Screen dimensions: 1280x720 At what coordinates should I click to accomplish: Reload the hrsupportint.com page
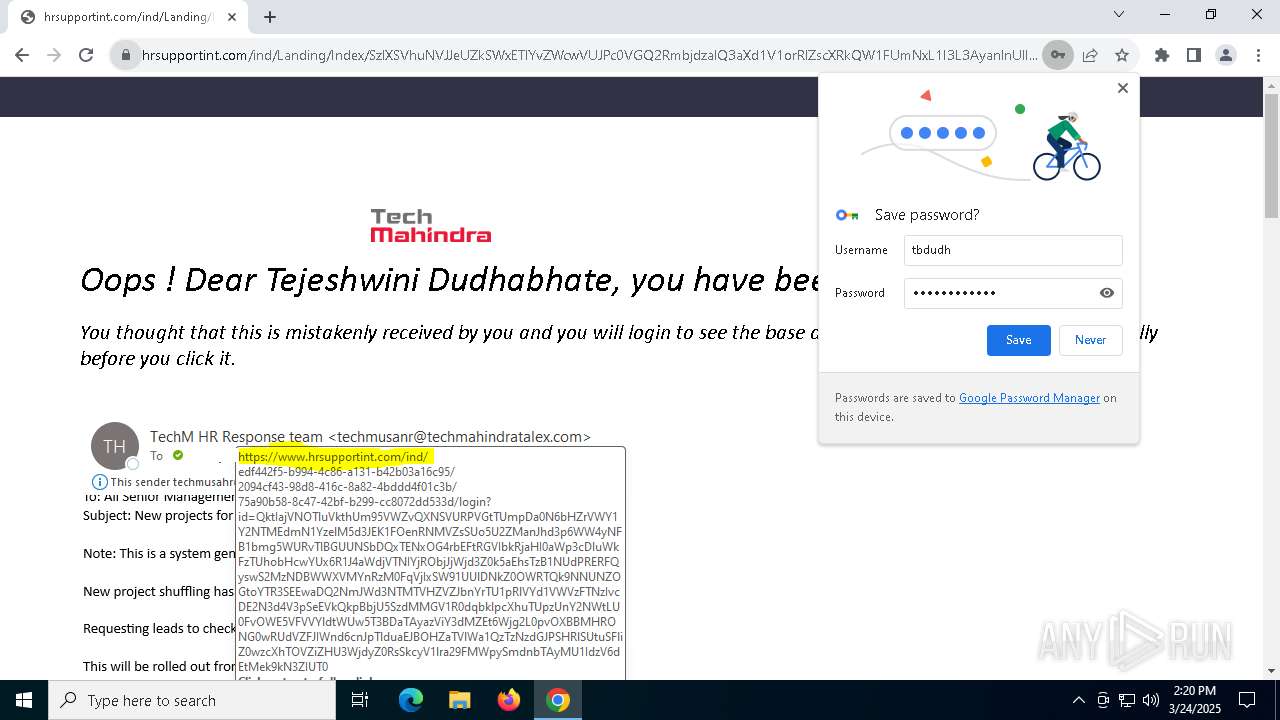pos(86,55)
